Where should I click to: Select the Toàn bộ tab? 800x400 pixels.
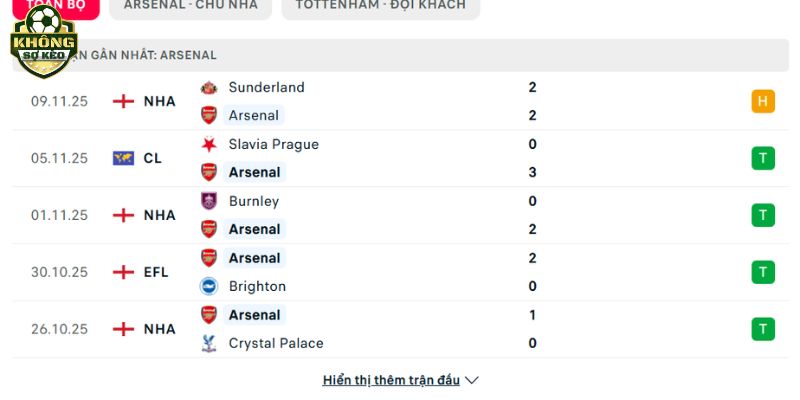(x=56, y=5)
